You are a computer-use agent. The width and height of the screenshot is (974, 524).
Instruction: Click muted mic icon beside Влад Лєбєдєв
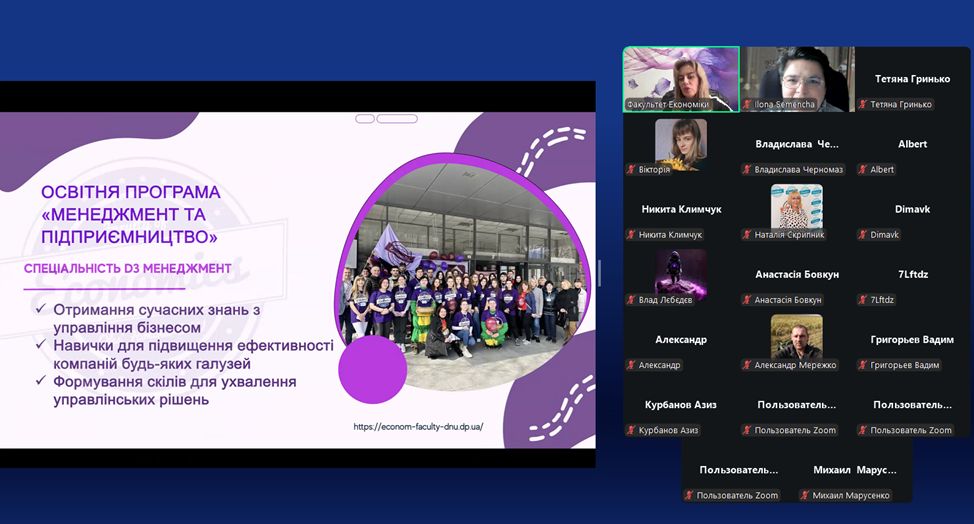point(631,300)
